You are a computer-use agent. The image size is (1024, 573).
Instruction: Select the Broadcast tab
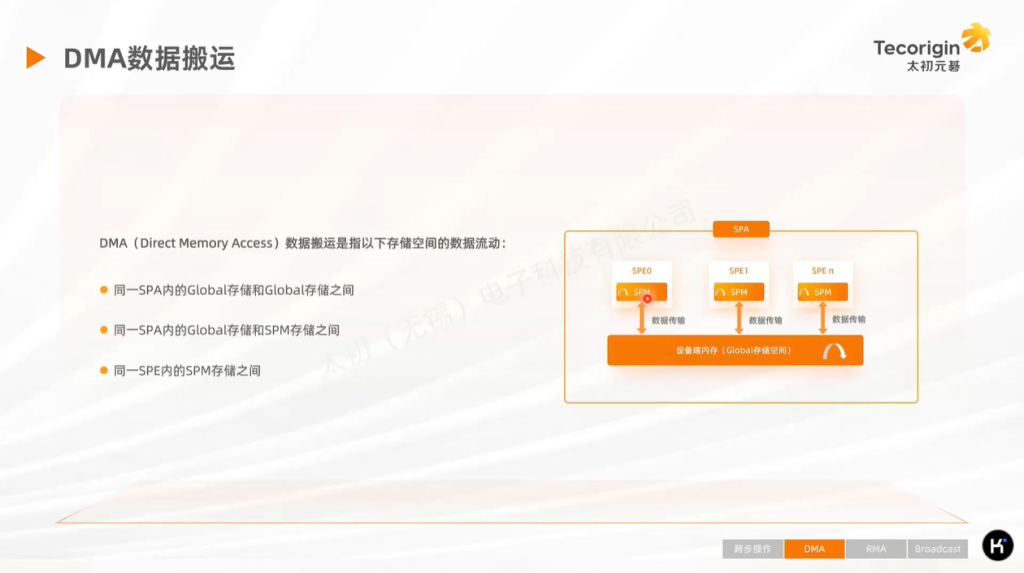[x=937, y=549]
